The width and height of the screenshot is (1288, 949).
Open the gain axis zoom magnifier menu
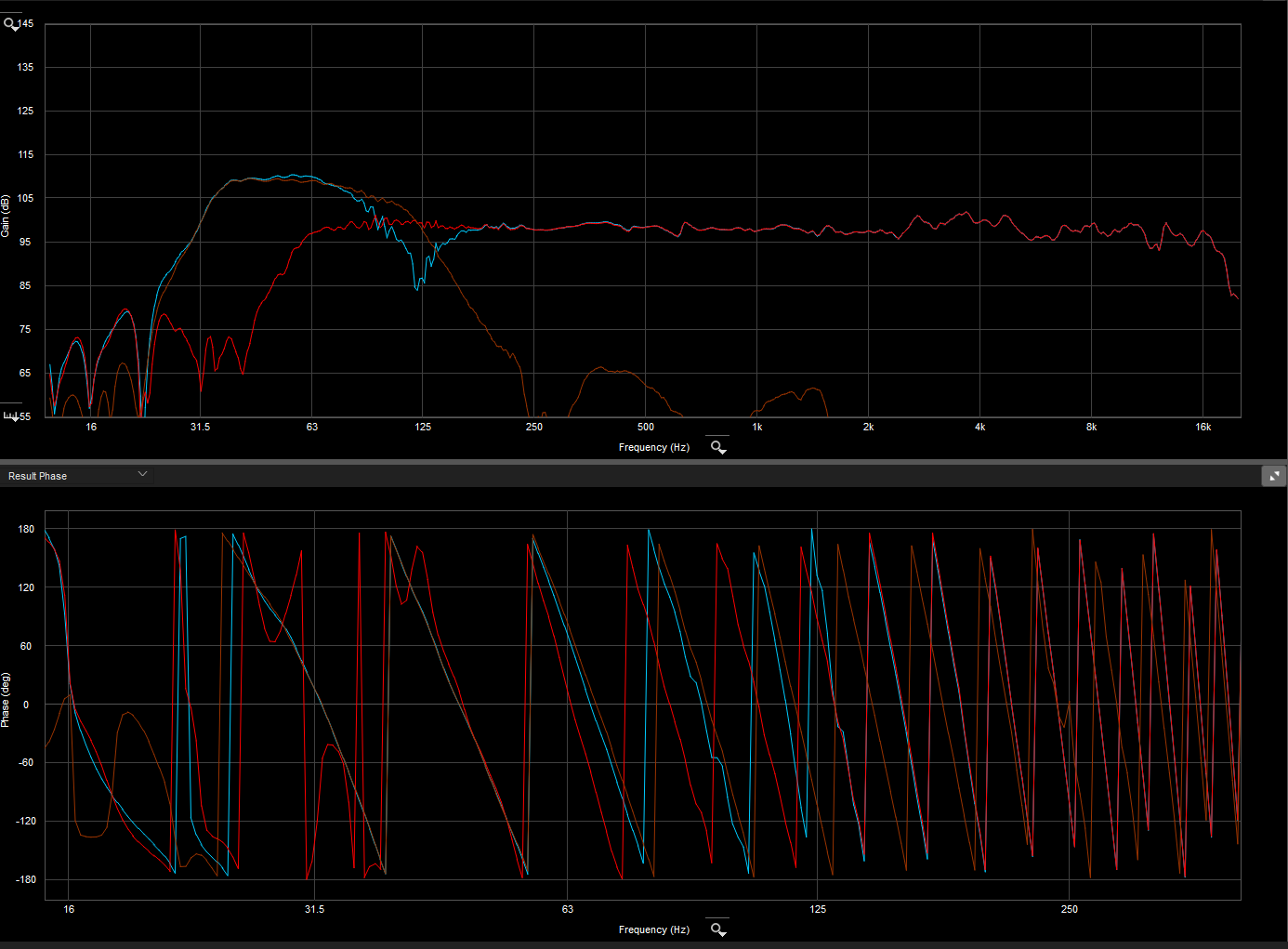[11, 25]
